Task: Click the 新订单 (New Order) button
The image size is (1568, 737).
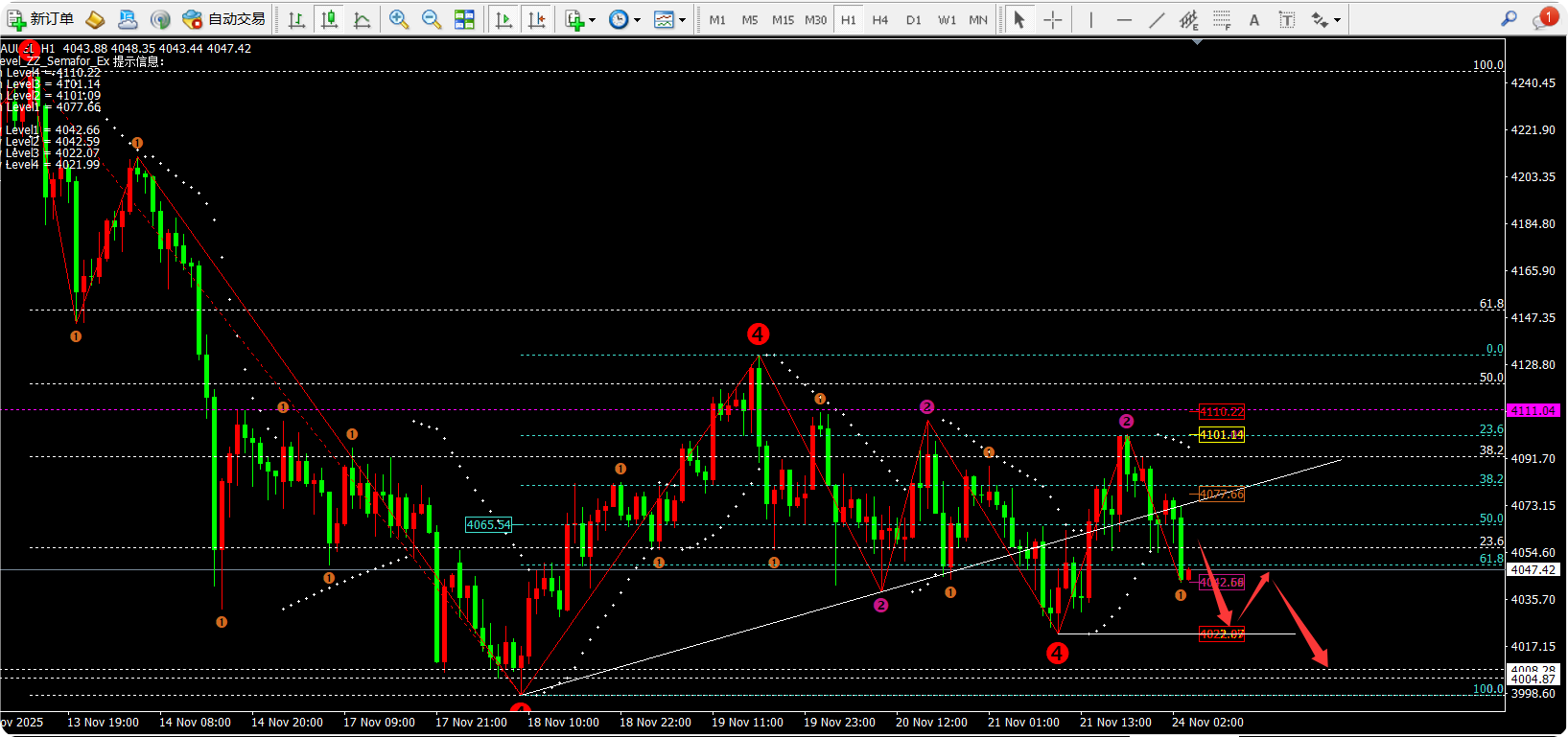Action: 40,19
